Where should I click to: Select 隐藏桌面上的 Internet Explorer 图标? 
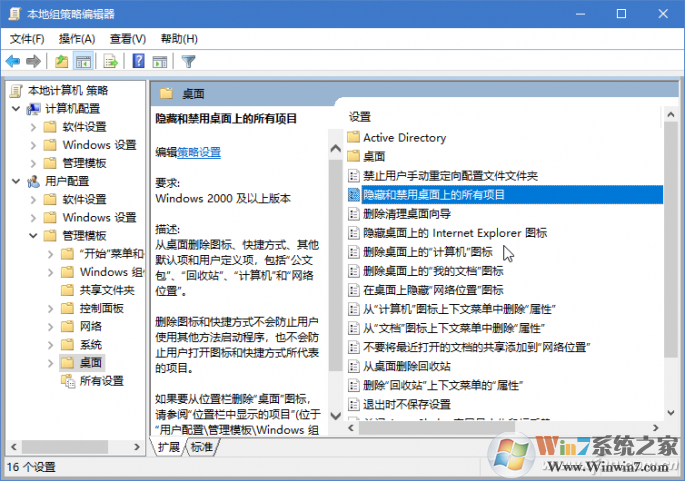(455, 233)
